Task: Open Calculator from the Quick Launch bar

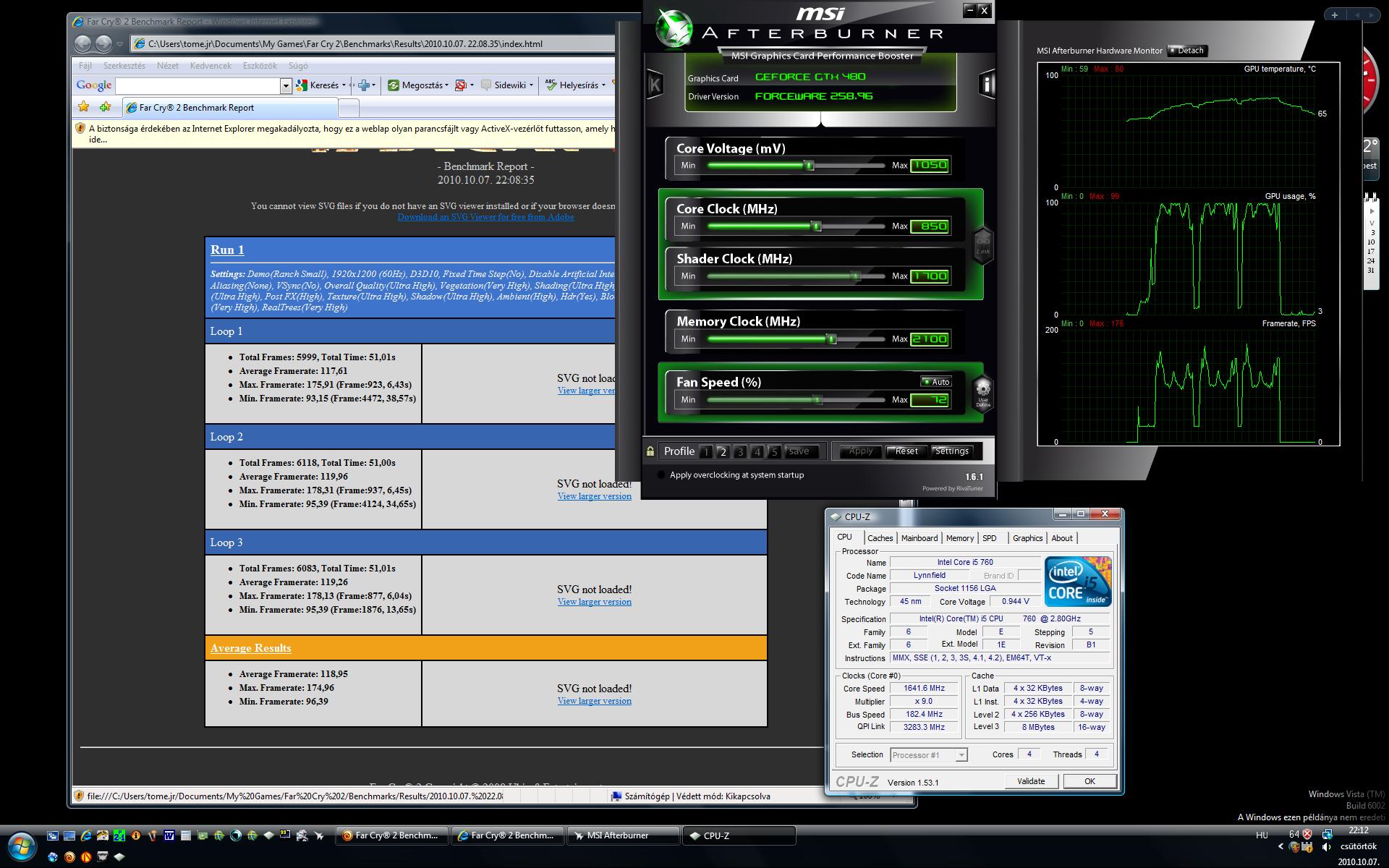Action: click(186, 835)
